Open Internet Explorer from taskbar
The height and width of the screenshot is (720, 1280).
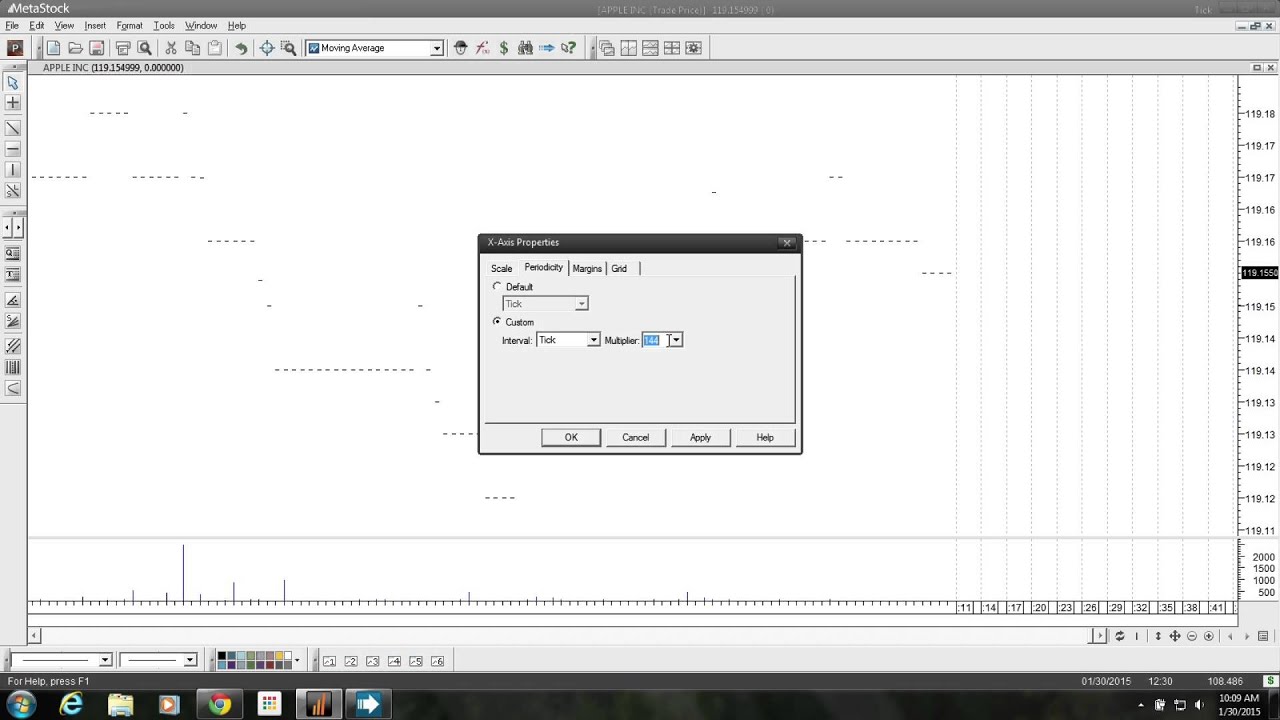pyautogui.click(x=71, y=705)
